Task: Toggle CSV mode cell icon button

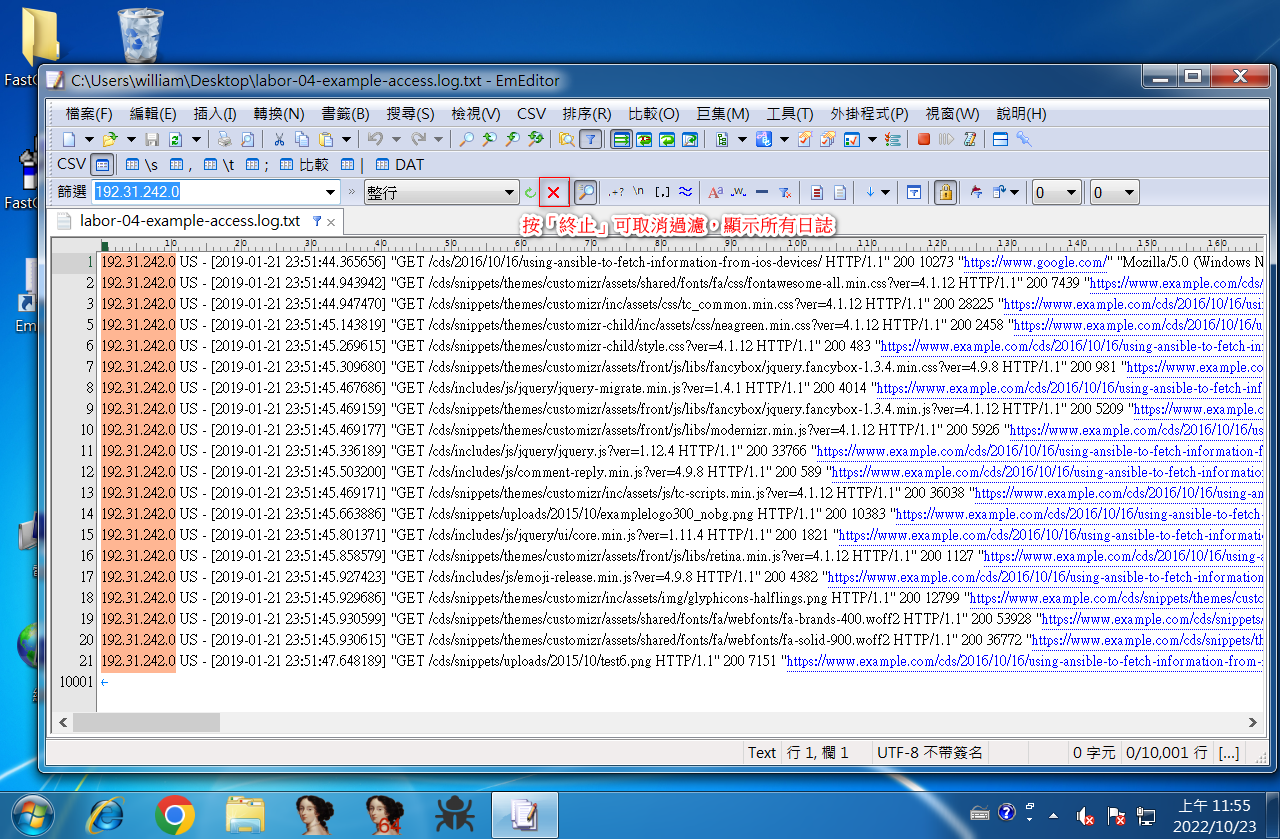Action: pos(102,166)
